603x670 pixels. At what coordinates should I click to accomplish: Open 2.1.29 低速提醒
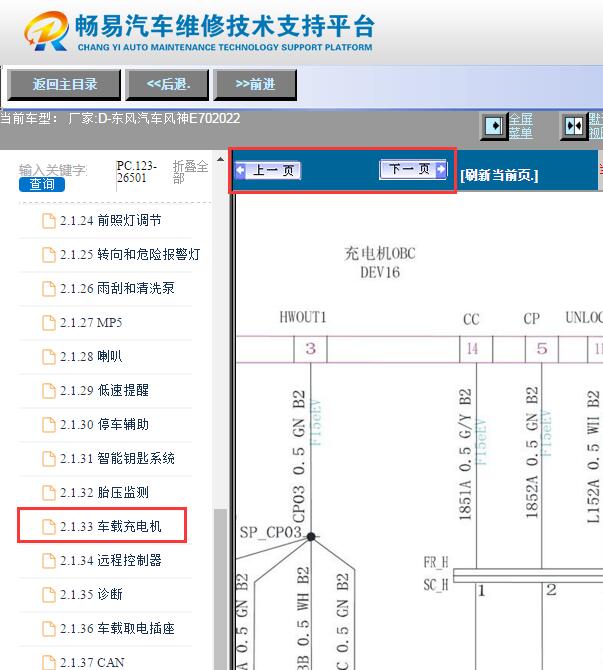click(x=104, y=391)
